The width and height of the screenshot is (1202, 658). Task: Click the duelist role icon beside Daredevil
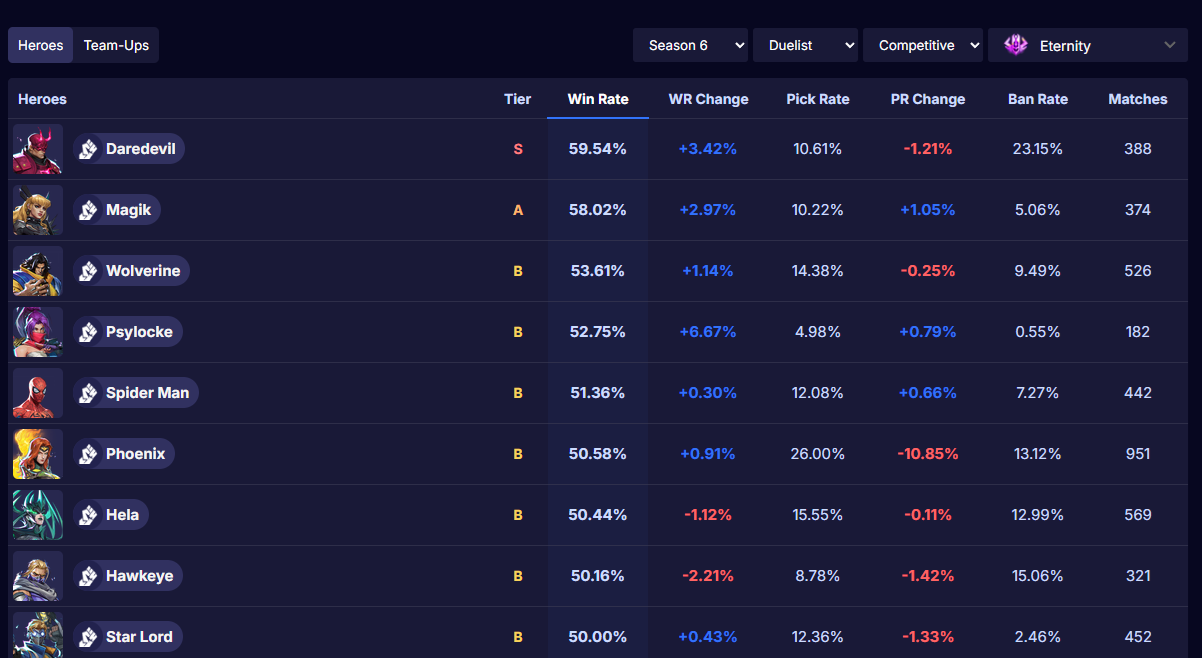88,149
